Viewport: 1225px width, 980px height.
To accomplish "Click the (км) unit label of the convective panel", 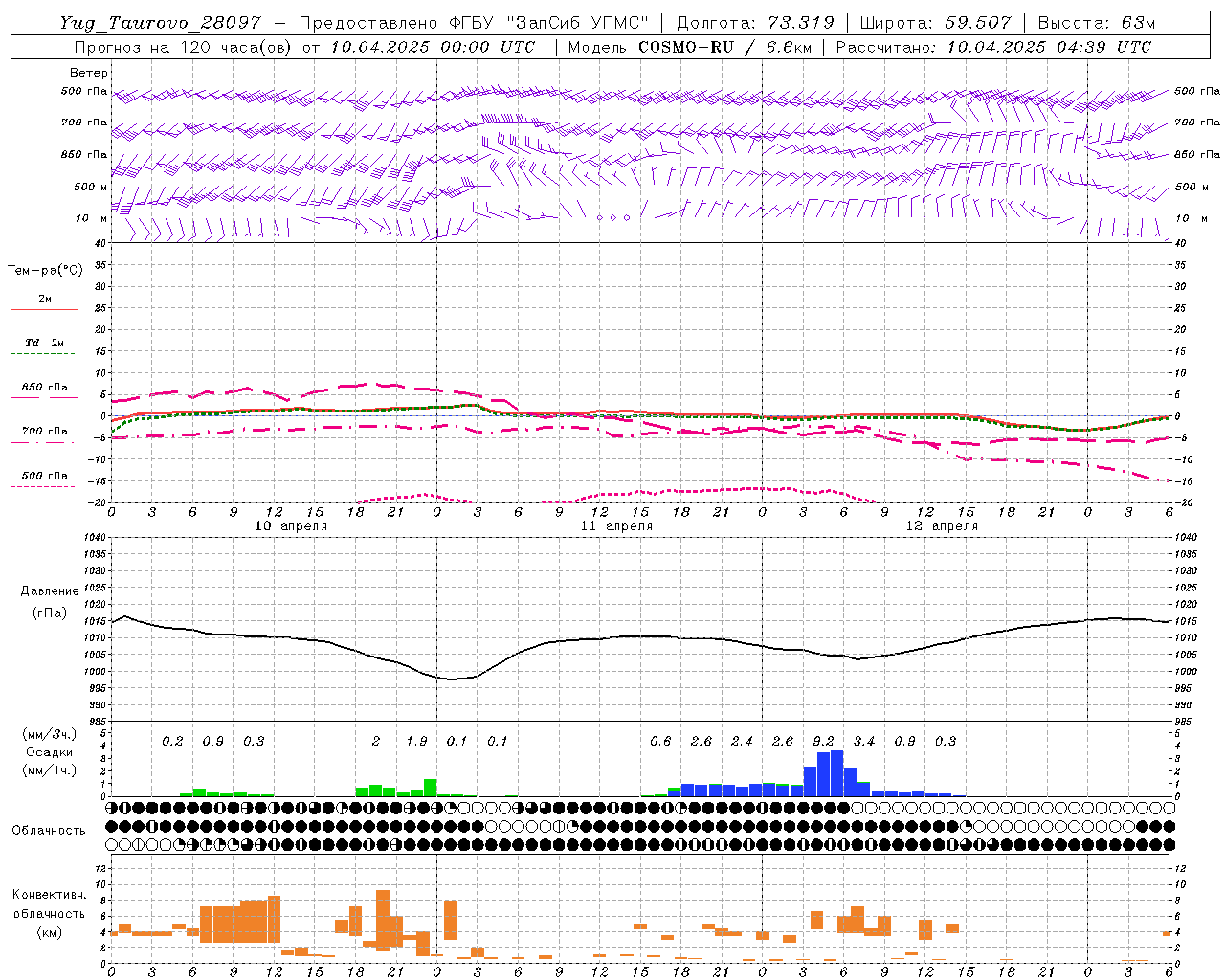I will coord(50,932).
